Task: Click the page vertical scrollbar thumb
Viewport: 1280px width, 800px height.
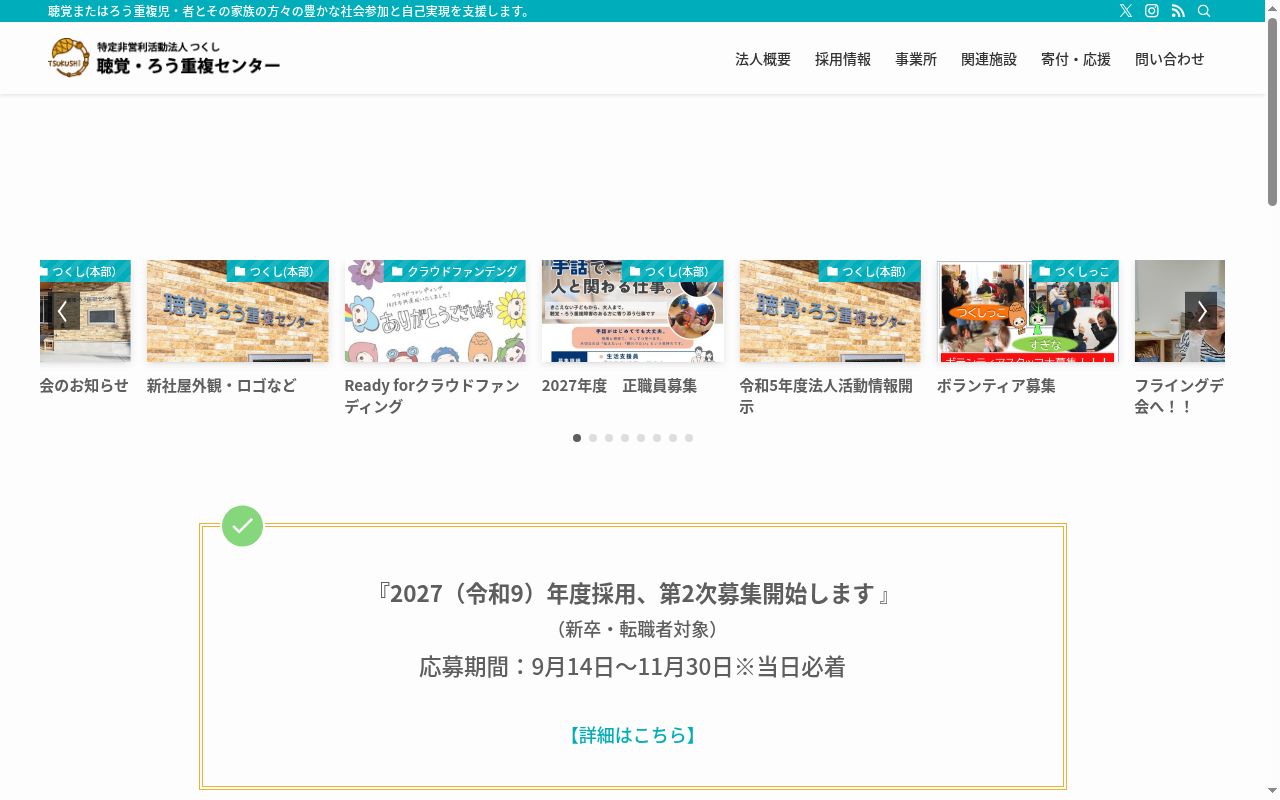Action: point(1273,112)
